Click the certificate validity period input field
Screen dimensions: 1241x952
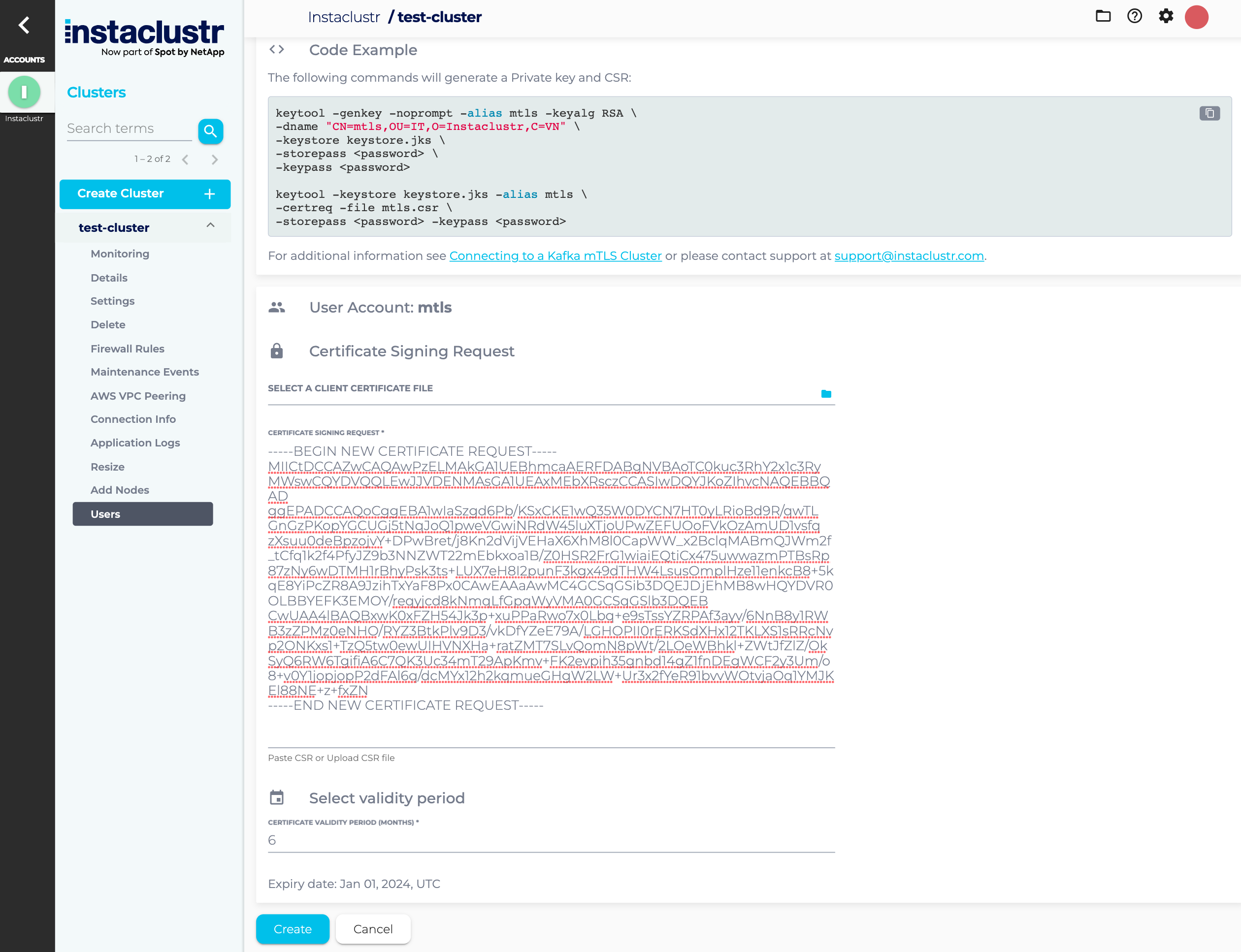click(x=549, y=840)
